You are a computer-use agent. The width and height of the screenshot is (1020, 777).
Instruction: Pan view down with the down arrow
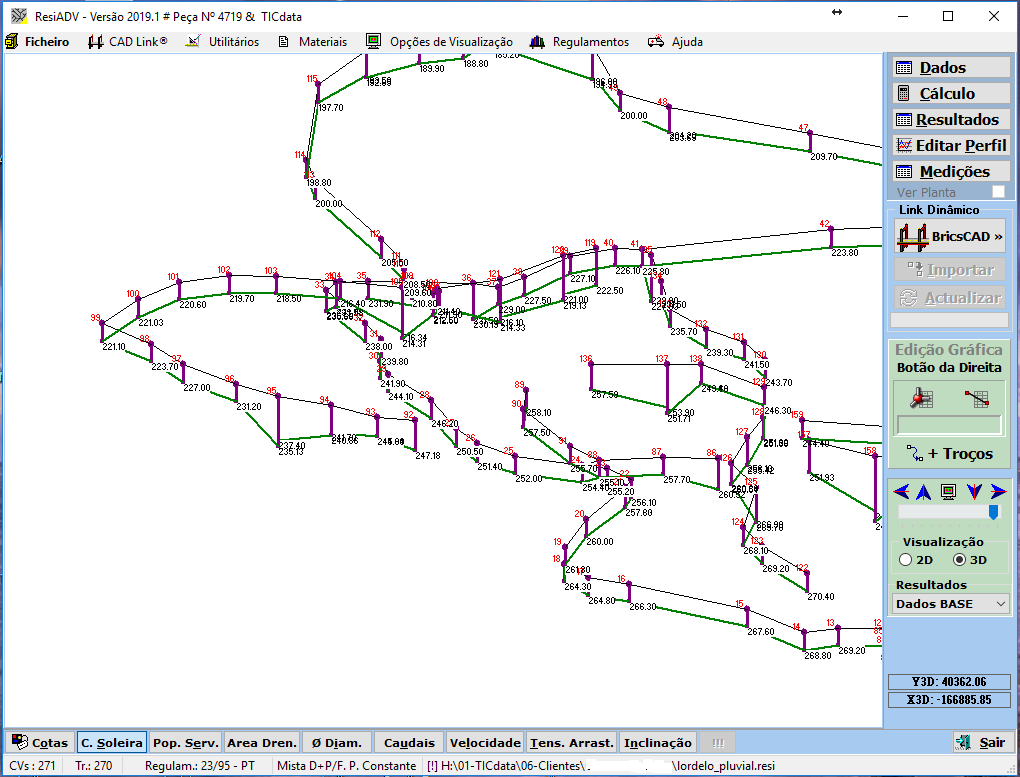click(973, 491)
